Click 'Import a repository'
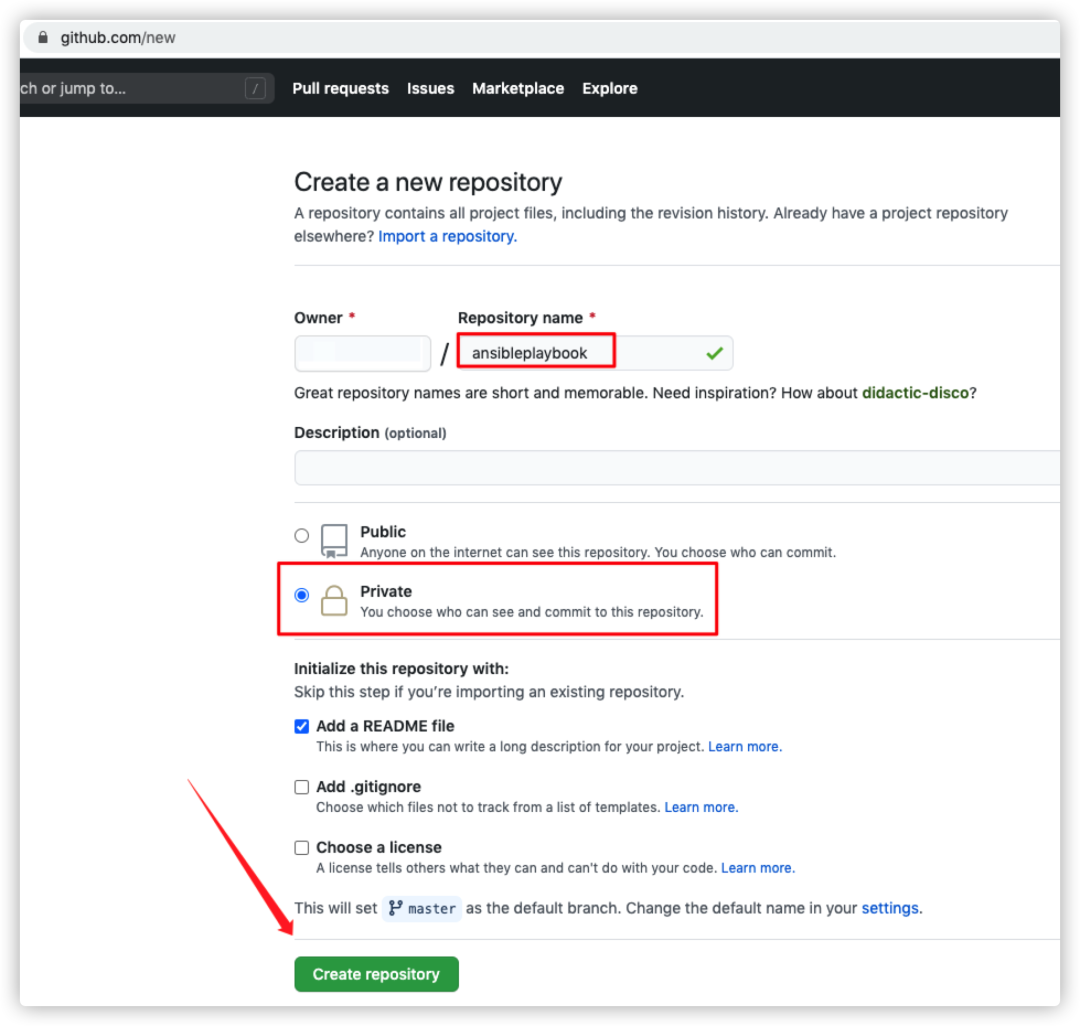This screenshot has height=1026, width=1080. [446, 236]
